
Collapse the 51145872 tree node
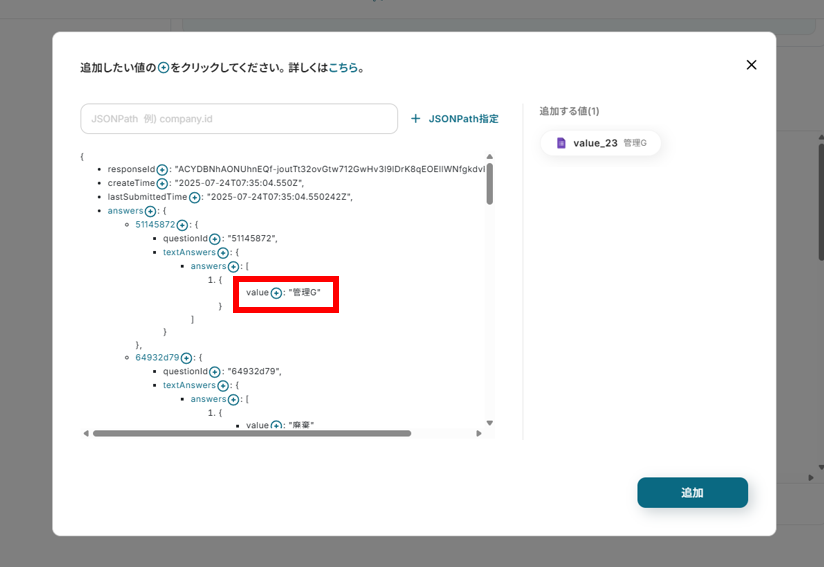154,225
